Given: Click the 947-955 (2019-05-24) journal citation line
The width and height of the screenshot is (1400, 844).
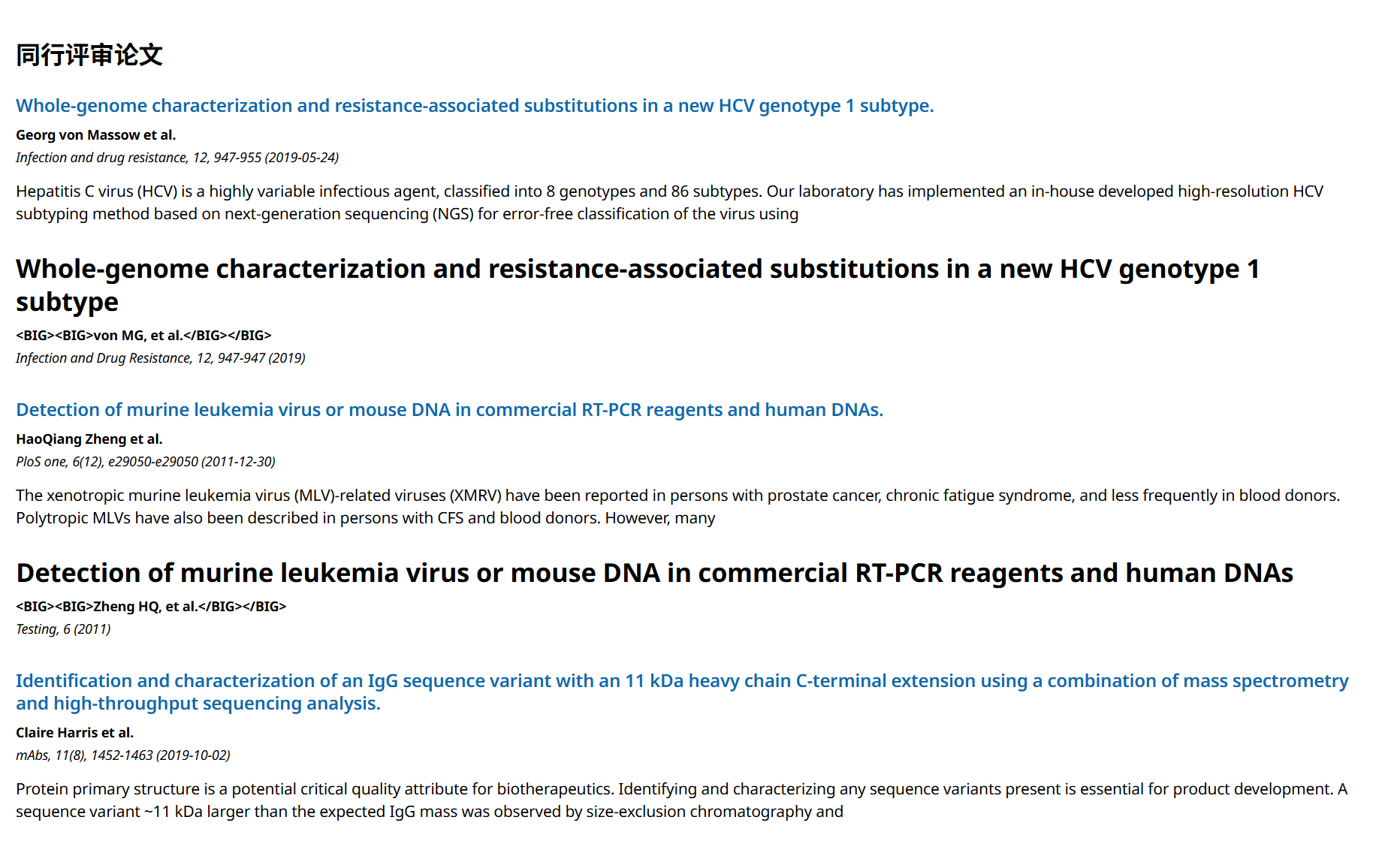Looking at the screenshot, I should pos(177,158).
